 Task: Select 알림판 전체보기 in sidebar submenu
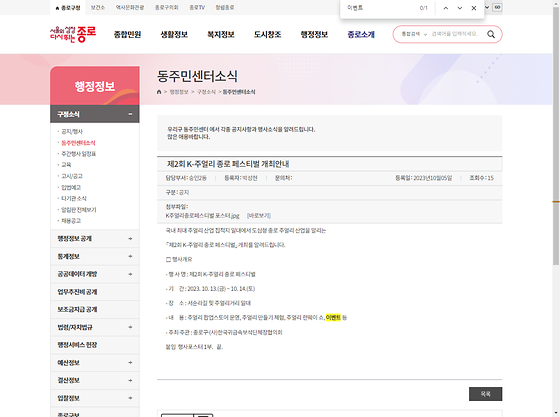(79, 210)
